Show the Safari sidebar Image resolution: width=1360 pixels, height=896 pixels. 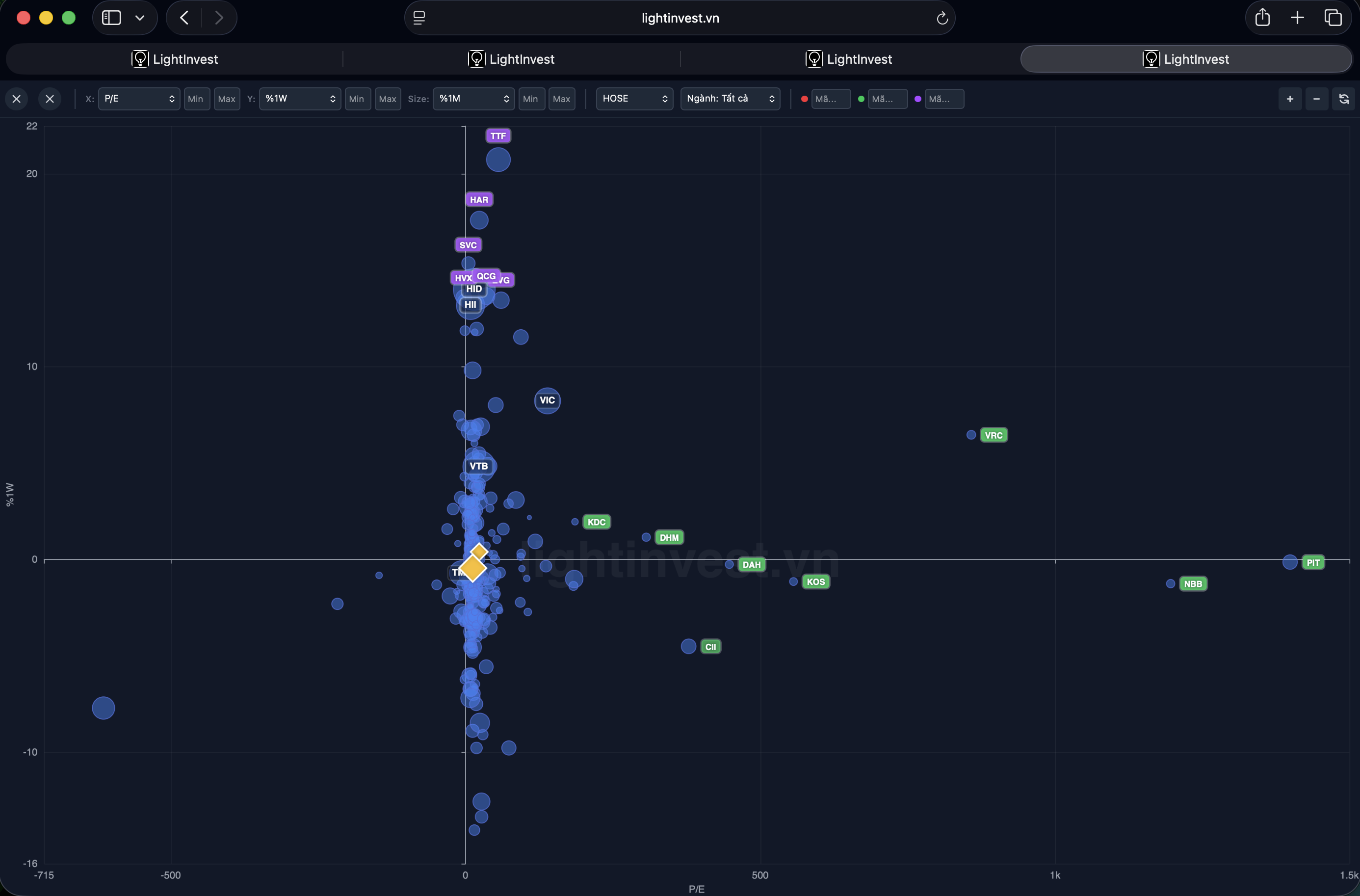(111, 18)
